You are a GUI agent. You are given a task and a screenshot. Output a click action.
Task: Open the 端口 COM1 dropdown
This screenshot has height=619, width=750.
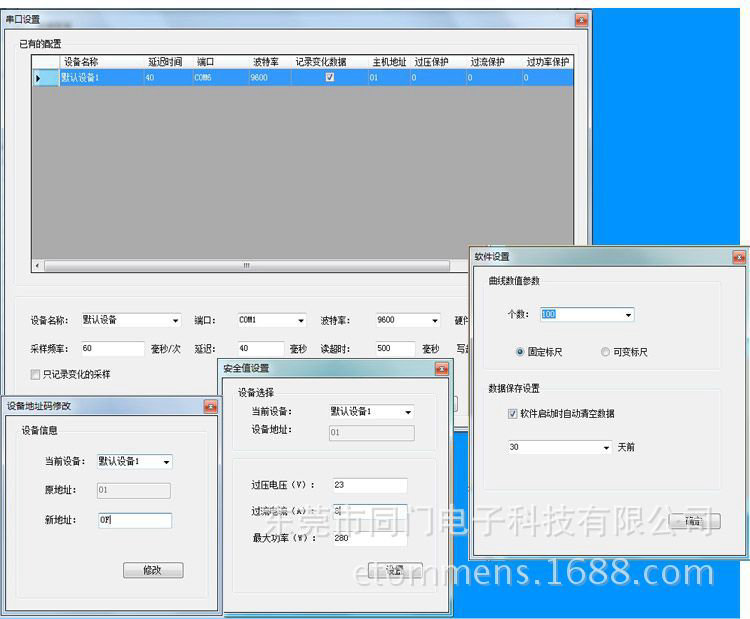[300, 321]
